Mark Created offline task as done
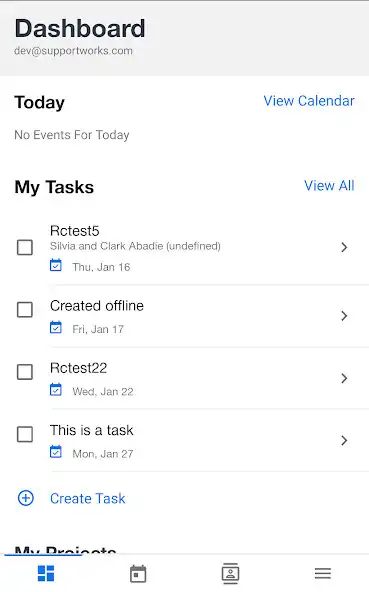The image size is (369, 592). (25, 310)
